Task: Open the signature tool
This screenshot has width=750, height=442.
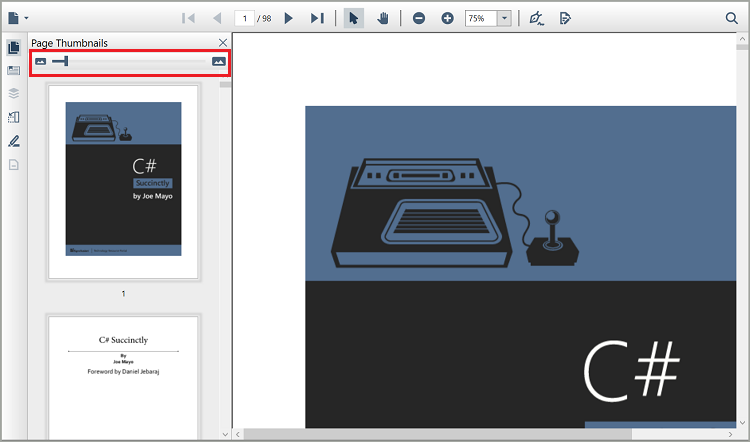Action: click(x=537, y=18)
